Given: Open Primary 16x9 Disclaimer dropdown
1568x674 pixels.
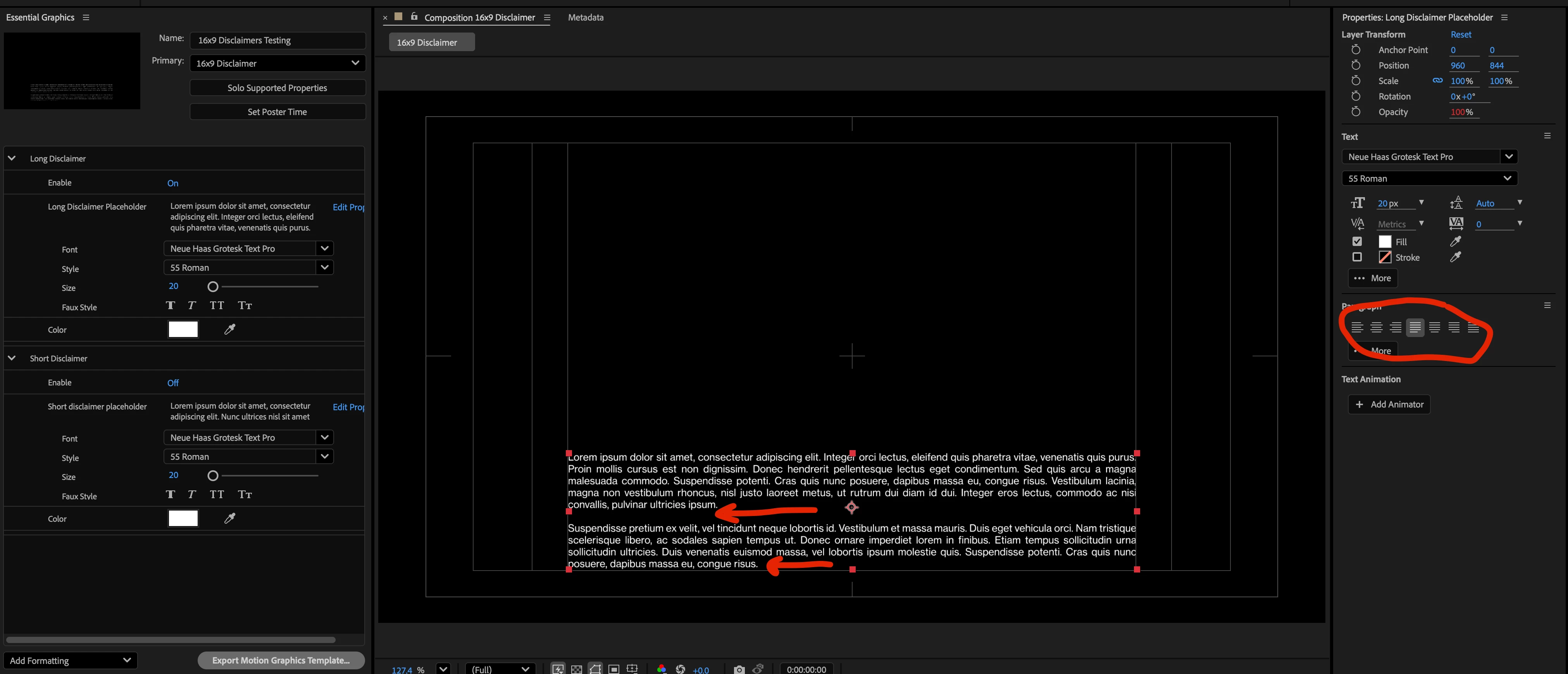Looking at the screenshot, I should tap(277, 63).
